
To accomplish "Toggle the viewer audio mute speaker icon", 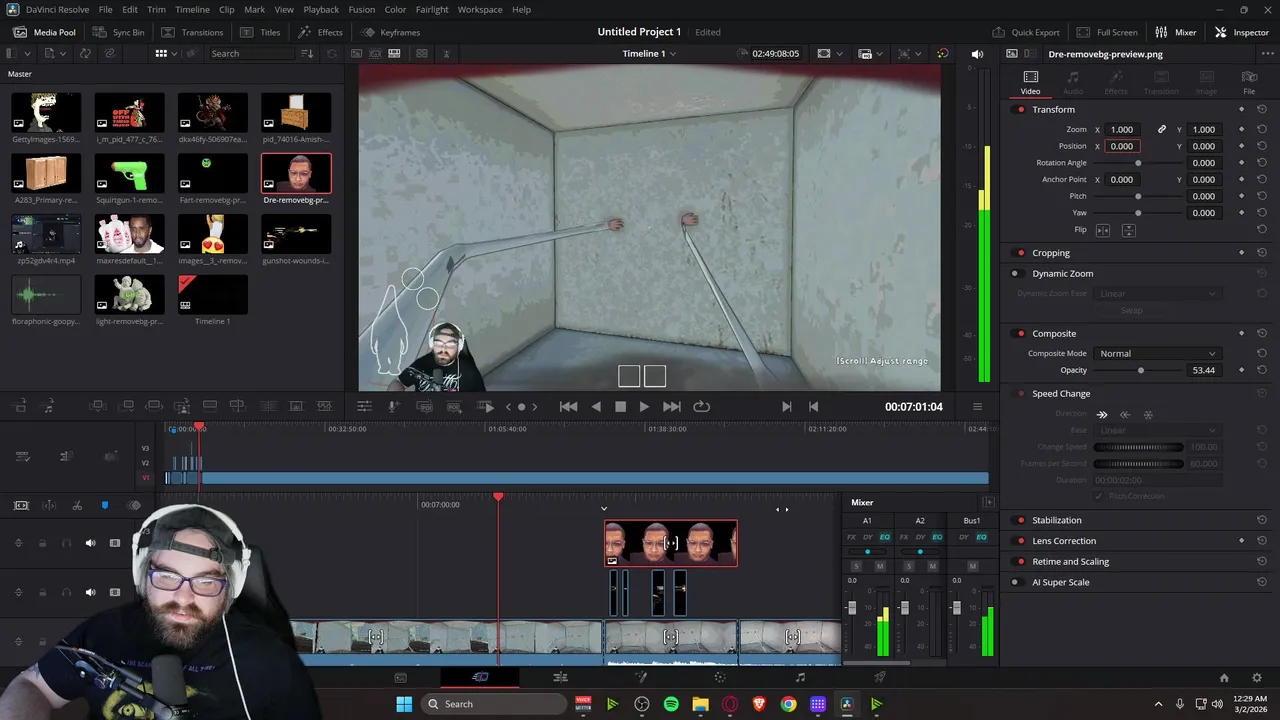I will pyautogui.click(x=977, y=53).
